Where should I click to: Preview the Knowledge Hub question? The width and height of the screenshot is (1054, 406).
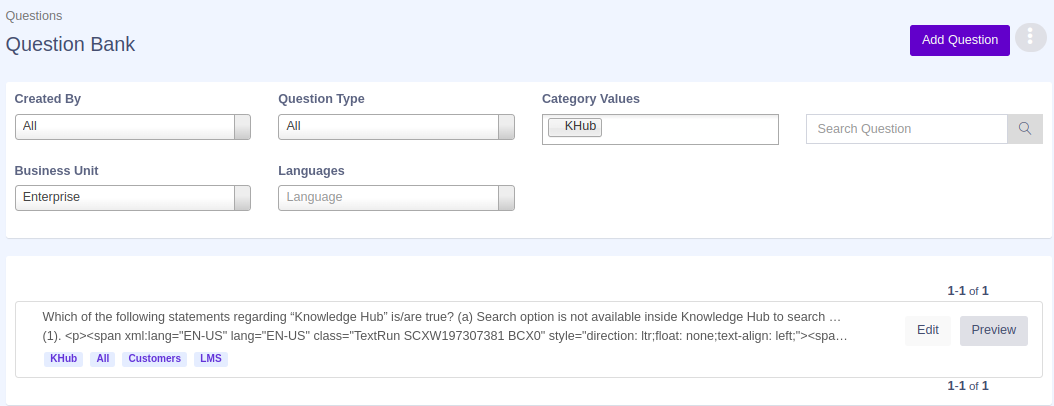pyautogui.click(x=993, y=330)
